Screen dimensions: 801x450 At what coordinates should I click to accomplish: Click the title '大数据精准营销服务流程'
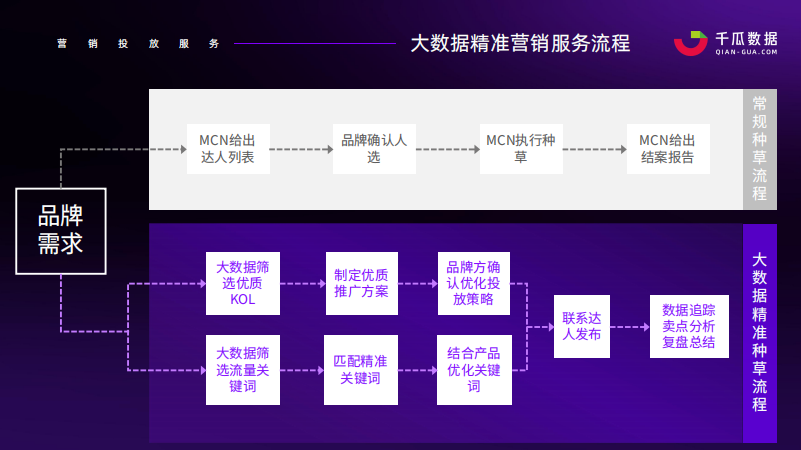(x=520, y=43)
